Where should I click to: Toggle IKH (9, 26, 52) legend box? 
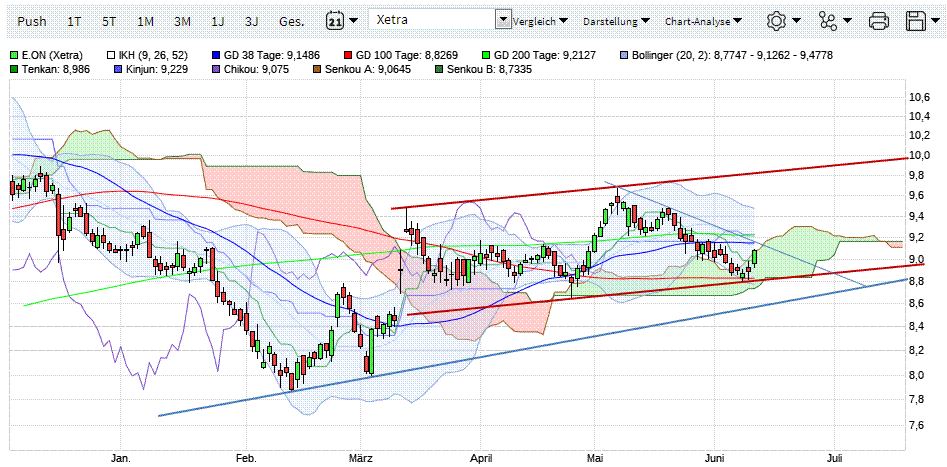click(111, 56)
